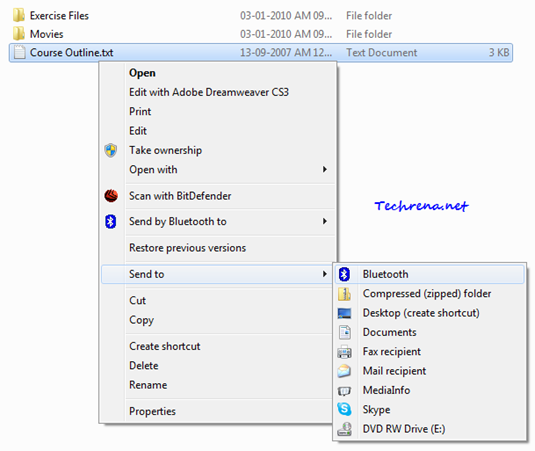Click the DVD RW Drive disc icon
Image resolution: width=535 pixels, height=451 pixels.
pos(344,429)
